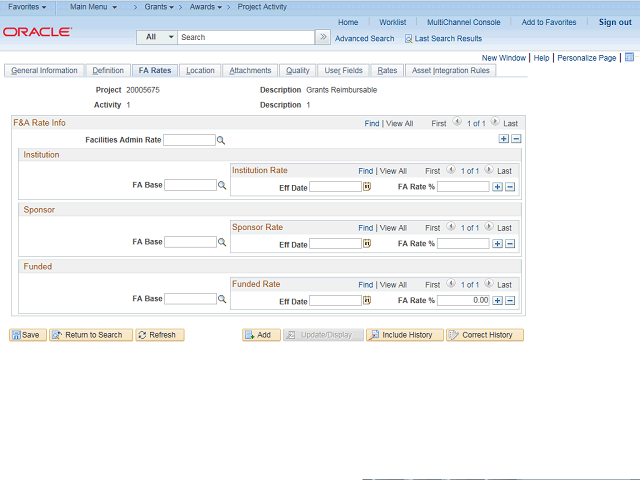Focus Institution FA Rate % field
The image size is (640, 480).
pos(463,187)
